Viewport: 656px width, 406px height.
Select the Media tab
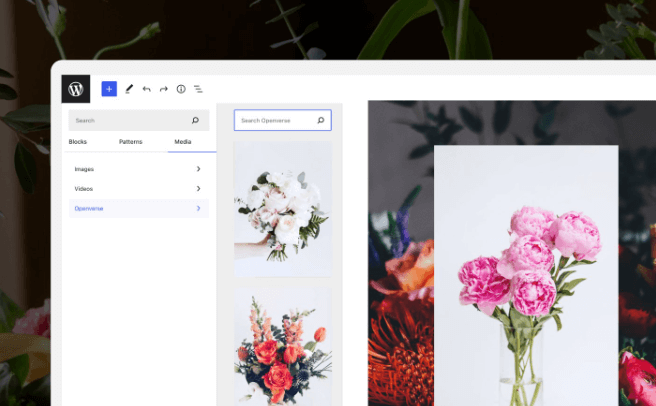click(x=183, y=142)
